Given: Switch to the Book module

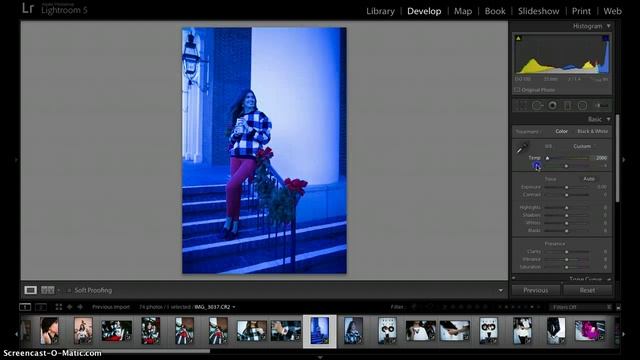Looking at the screenshot, I should coord(495,11).
